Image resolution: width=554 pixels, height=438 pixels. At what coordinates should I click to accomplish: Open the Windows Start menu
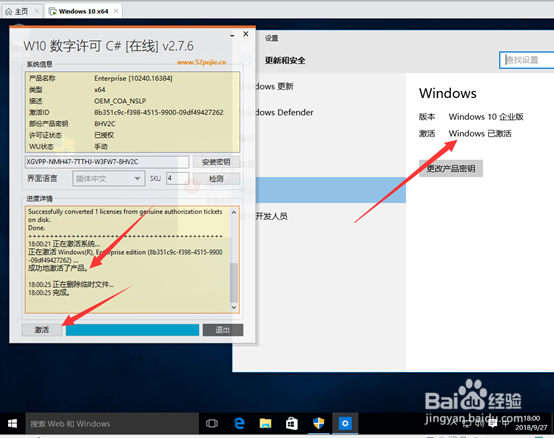12,423
